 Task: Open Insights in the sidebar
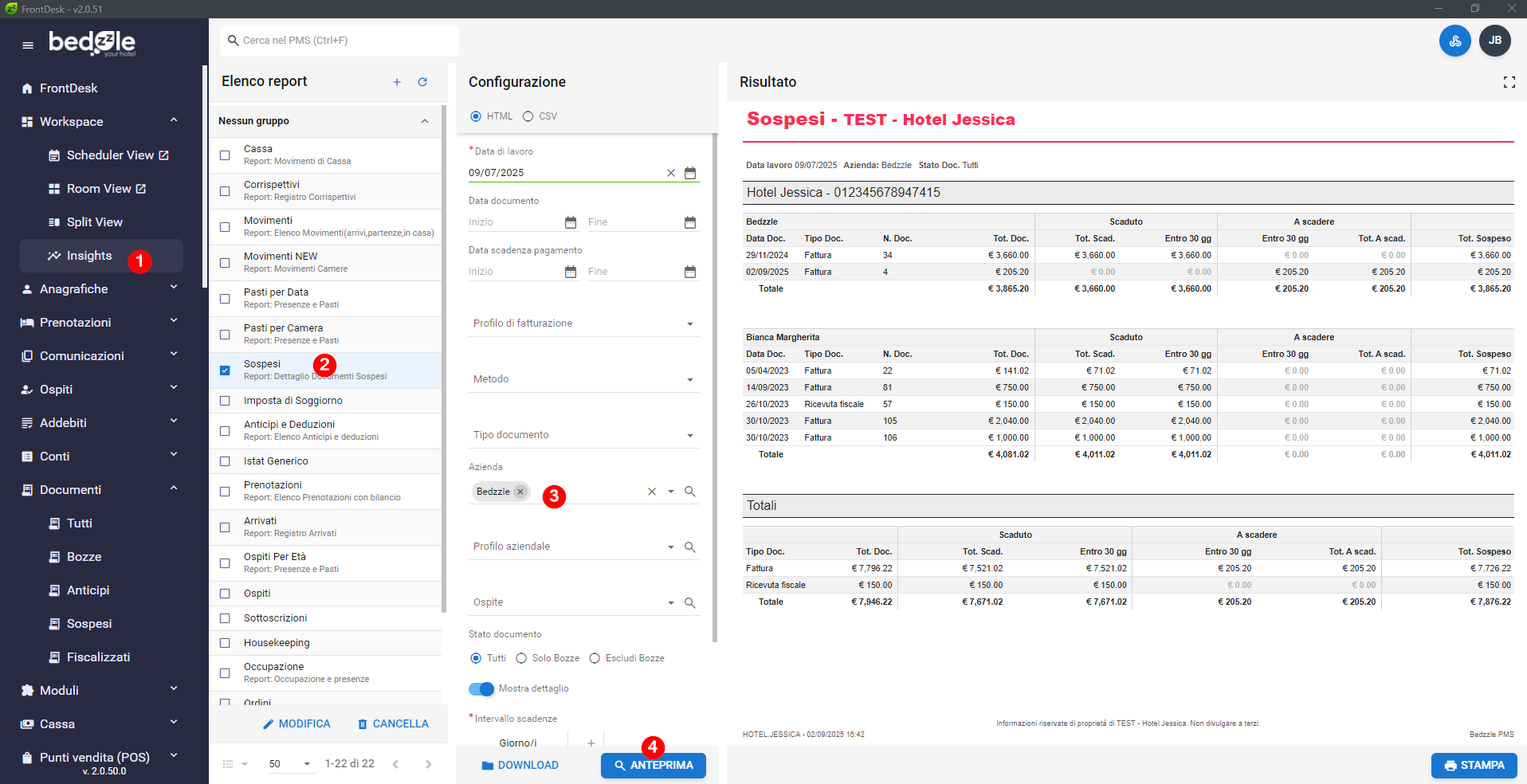click(89, 256)
